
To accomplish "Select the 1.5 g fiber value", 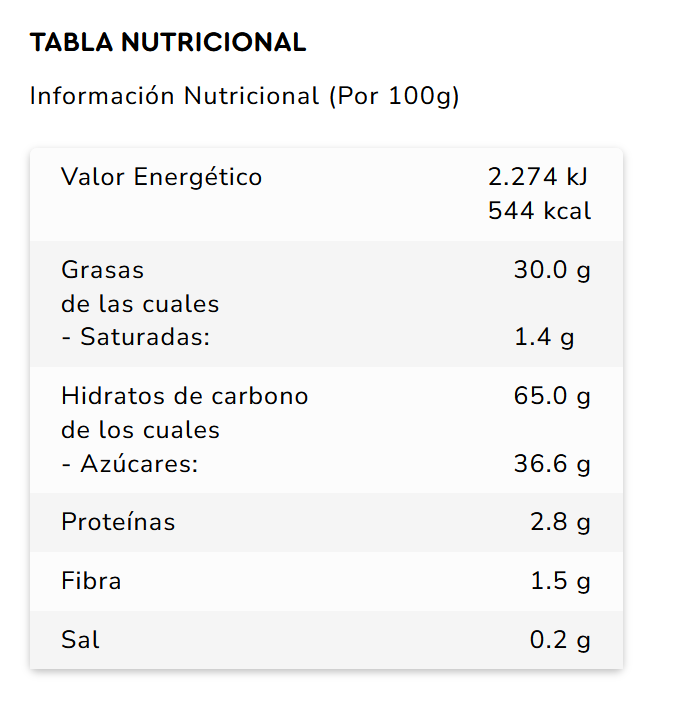I will pos(560,581).
